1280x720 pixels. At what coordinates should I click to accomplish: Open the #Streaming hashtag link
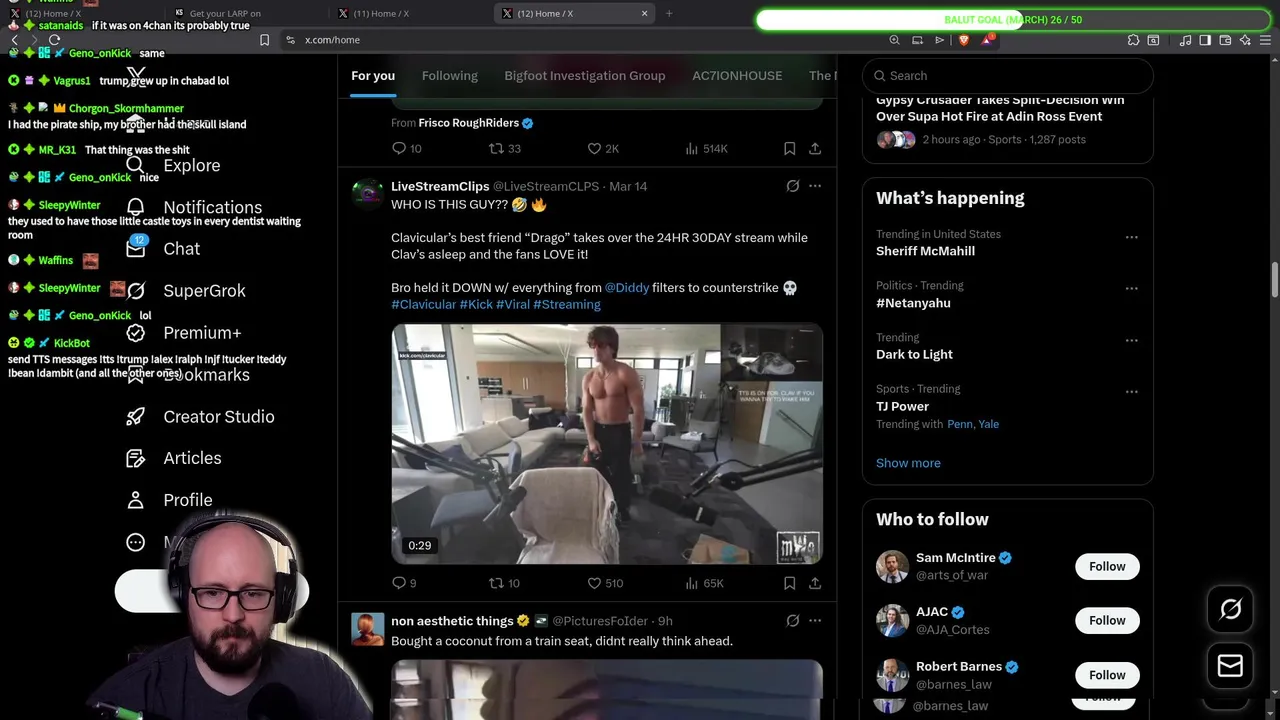click(x=567, y=304)
